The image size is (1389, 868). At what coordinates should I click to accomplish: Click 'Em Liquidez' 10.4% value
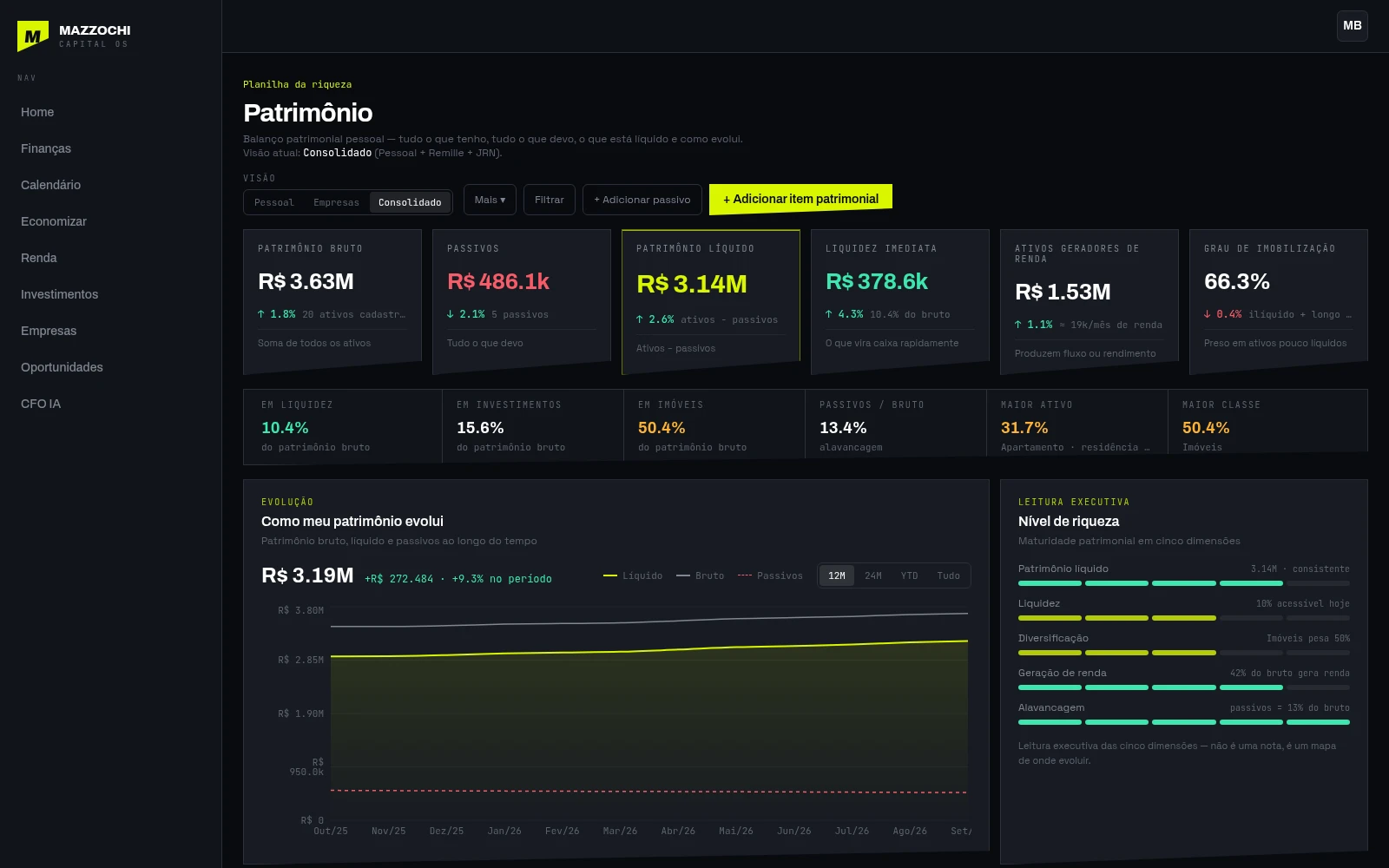(285, 428)
